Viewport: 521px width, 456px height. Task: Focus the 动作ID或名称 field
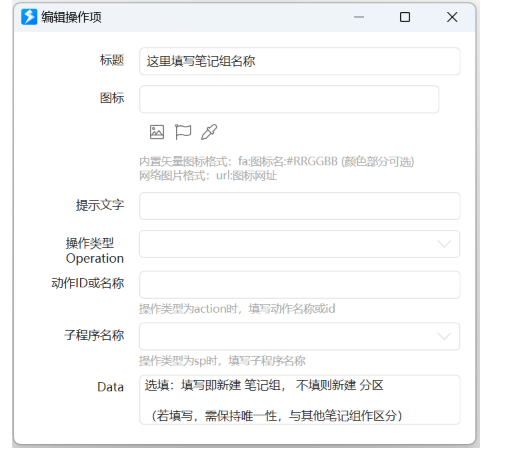(x=300, y=285)
